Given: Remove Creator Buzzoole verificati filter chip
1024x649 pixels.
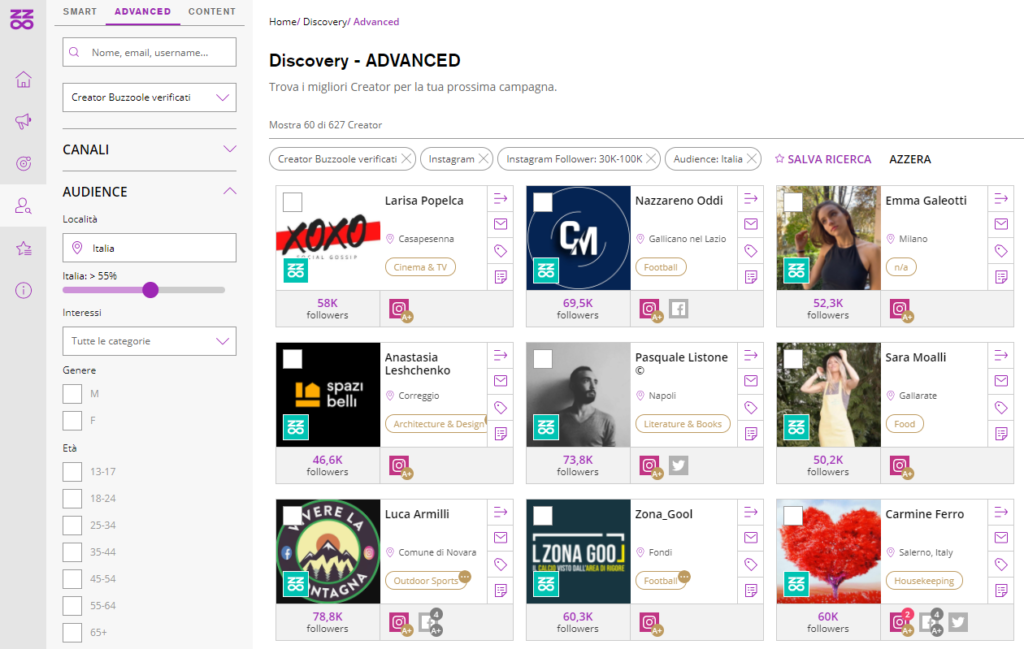Looking at the screenshot, I should [406, 159].
